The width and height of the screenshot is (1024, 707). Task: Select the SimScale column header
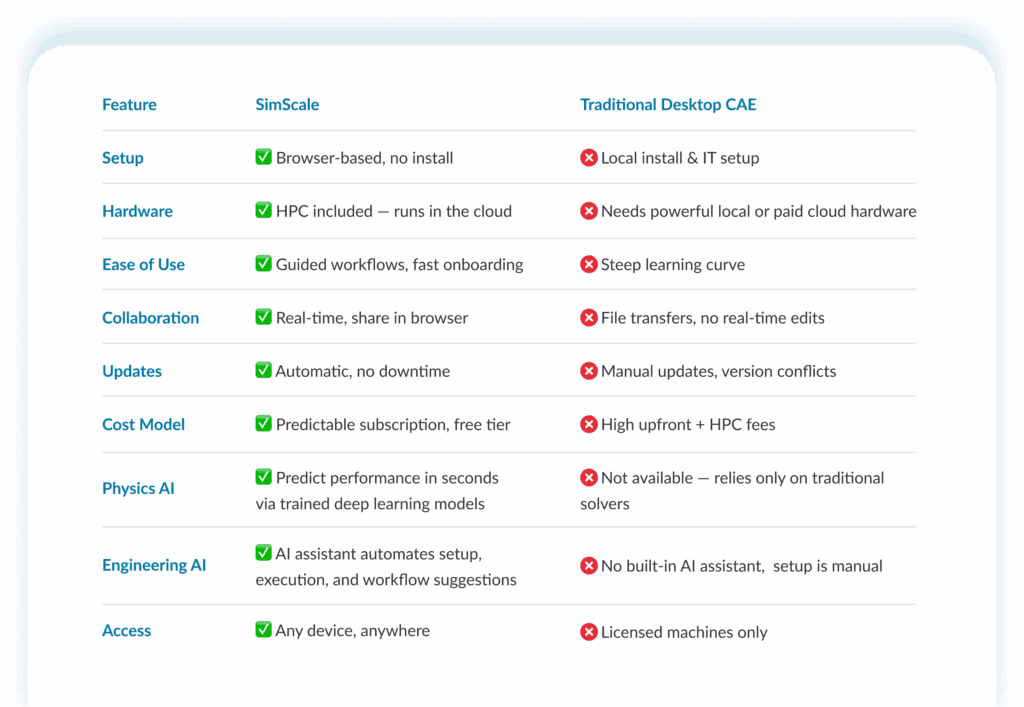point(287,104)
